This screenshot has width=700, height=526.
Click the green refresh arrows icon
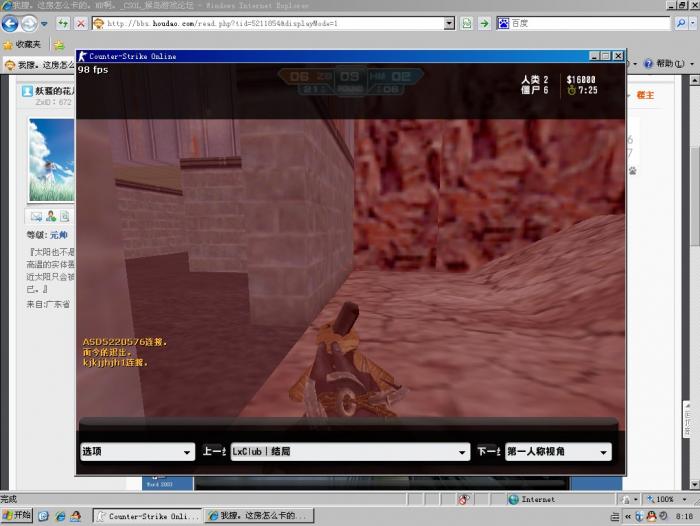[x=63, y=23]
